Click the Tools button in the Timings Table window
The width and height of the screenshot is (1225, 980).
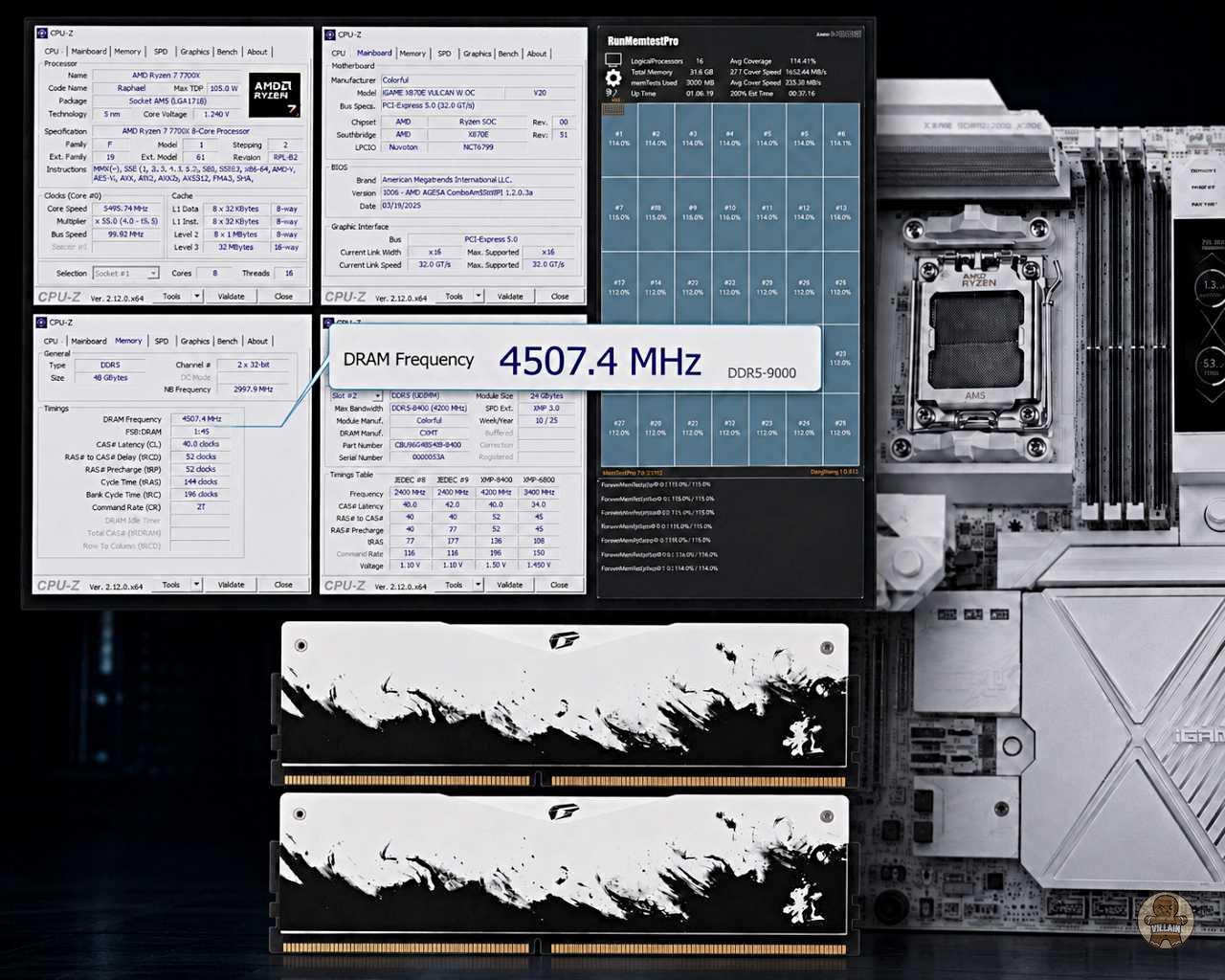tap(454, 585)
